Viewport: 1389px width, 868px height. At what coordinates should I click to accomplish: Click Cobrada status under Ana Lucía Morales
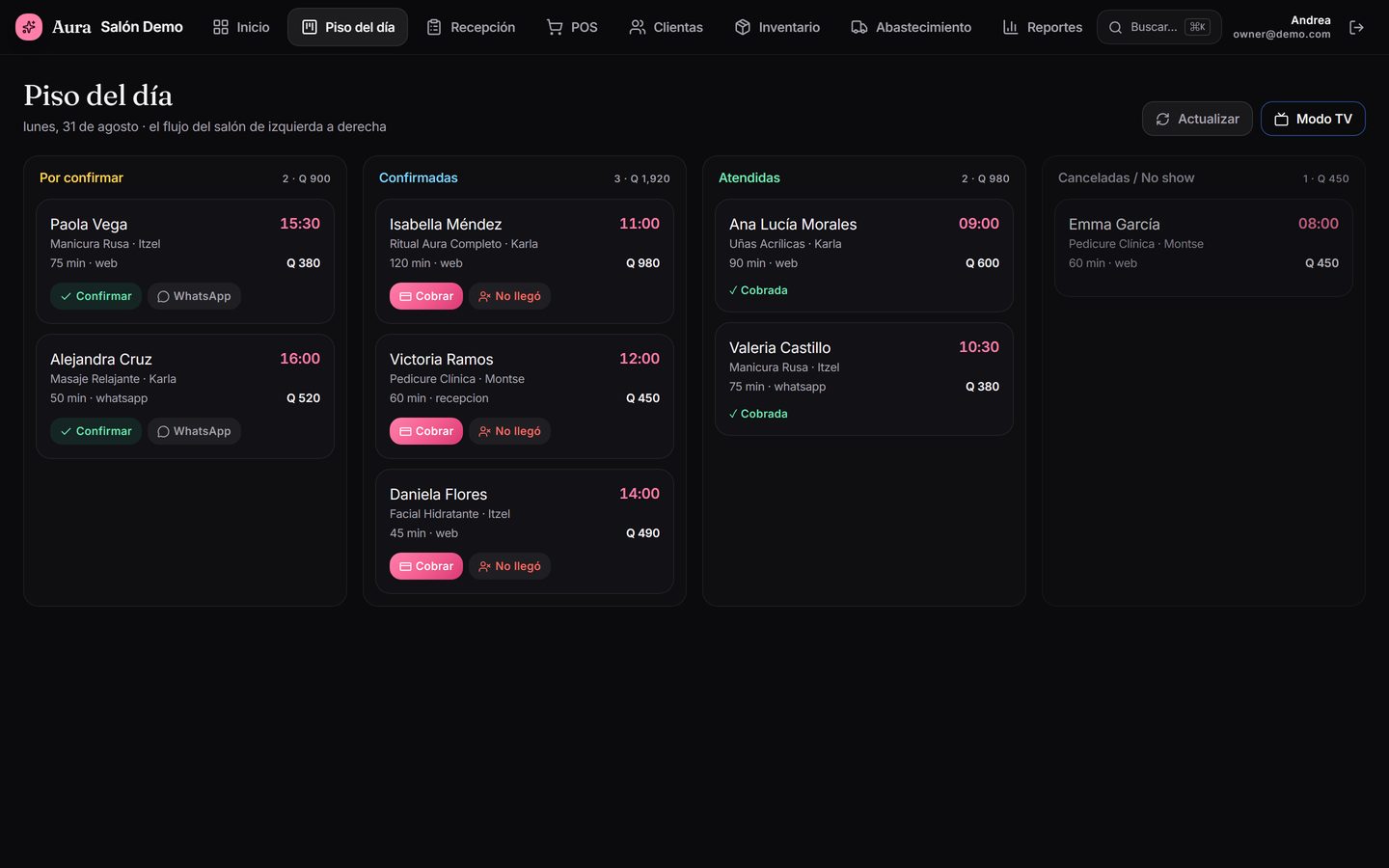(758, 290)
